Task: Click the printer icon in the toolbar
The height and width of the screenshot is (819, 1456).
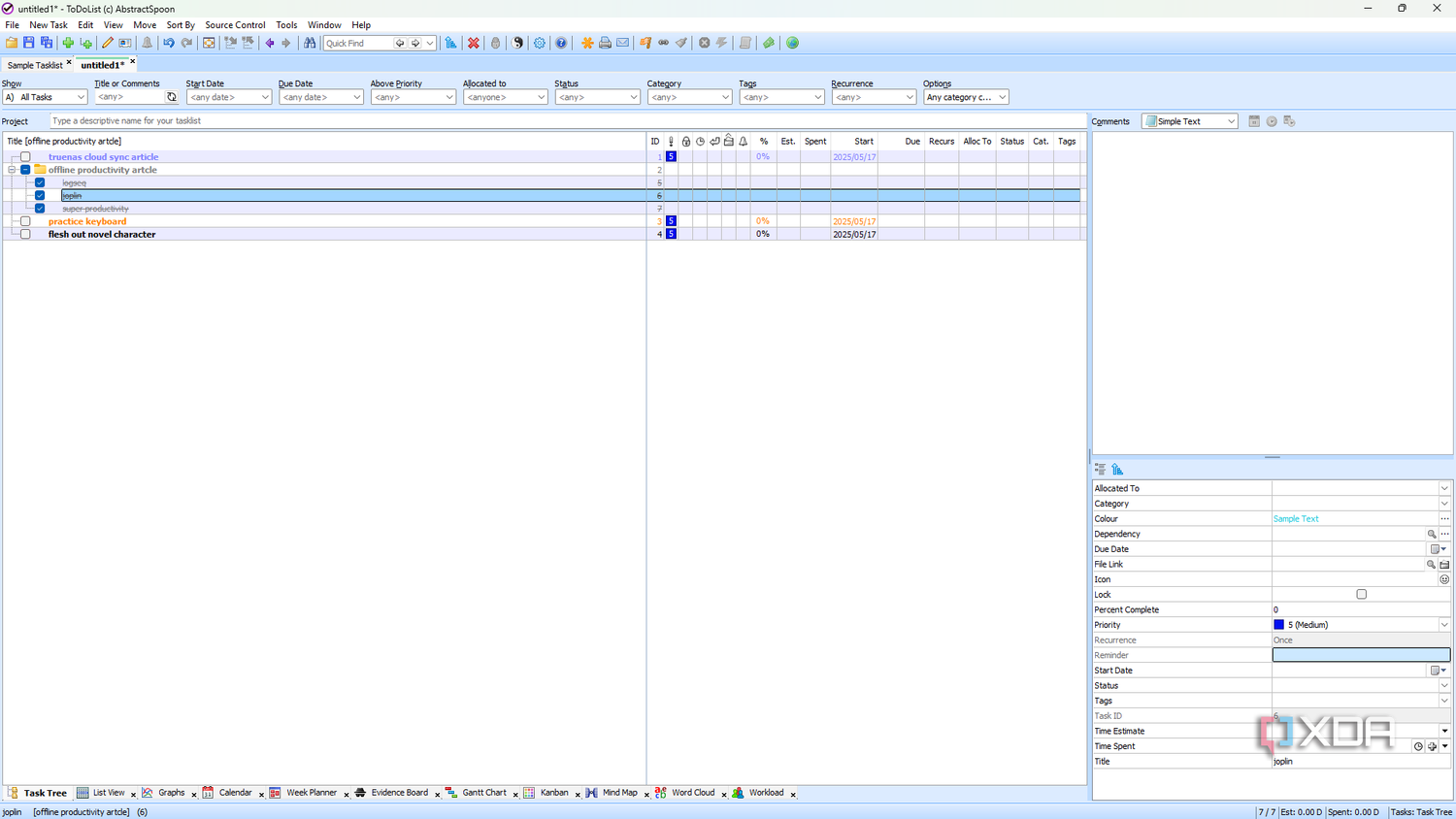Action: tap(605, 43)
